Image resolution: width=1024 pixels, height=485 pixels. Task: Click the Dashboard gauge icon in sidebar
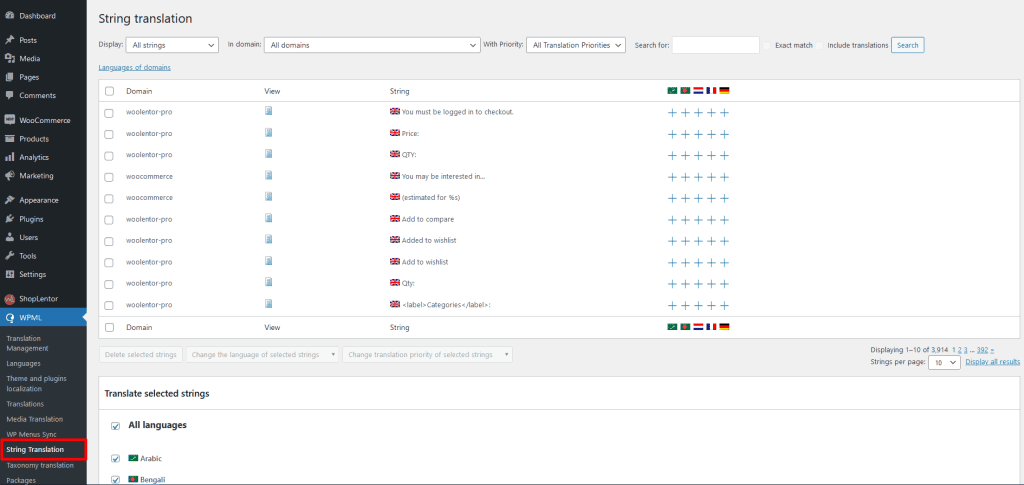[x=10, y=16]
